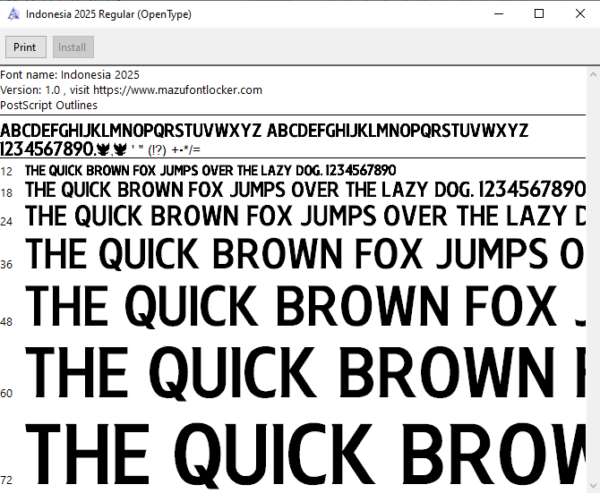Click the size 36 sample label
The height and width of the screenshot is (493, 600).
(x=7, y=264)
